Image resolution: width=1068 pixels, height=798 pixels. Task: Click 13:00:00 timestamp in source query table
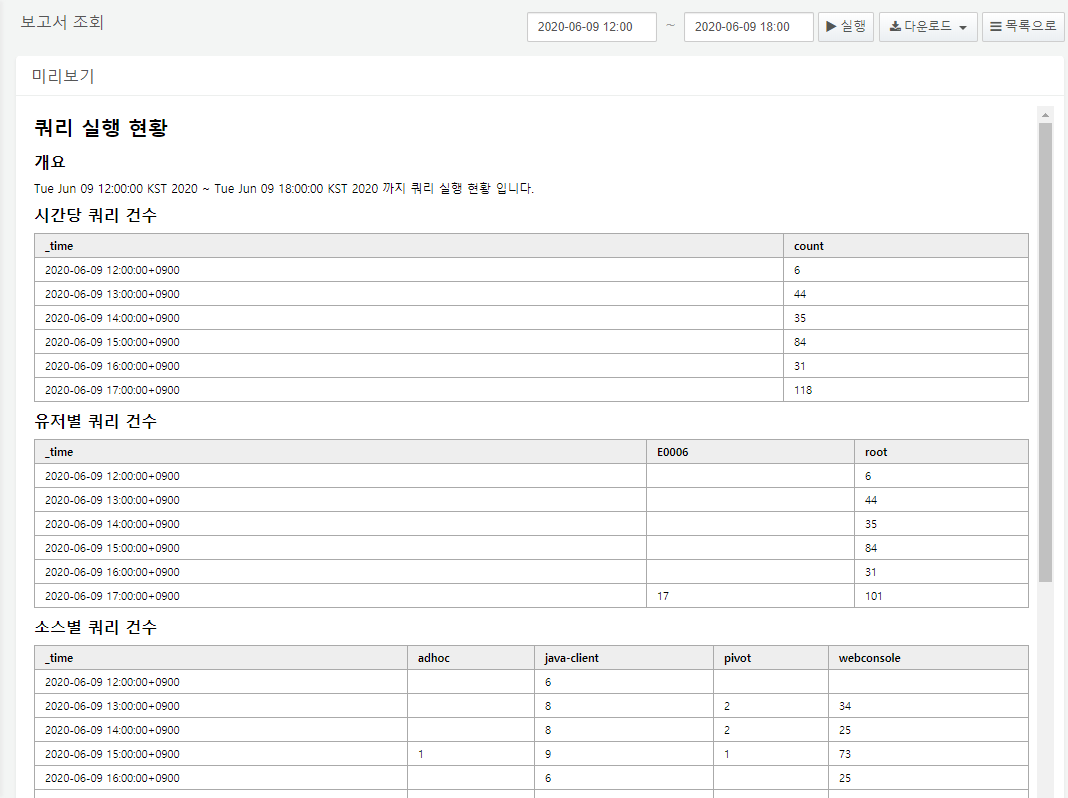click(112, 706)
